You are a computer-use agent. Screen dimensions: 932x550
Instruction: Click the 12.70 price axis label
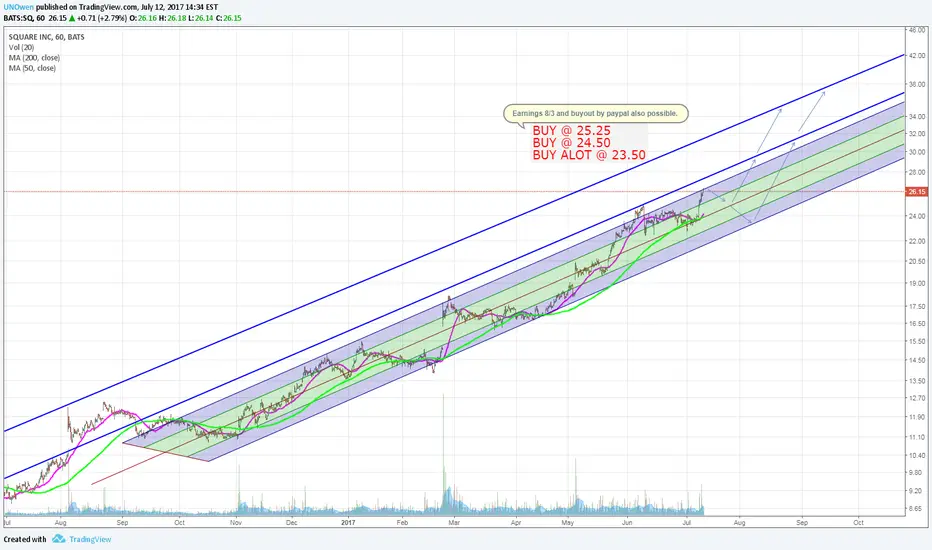click(917, 398)
